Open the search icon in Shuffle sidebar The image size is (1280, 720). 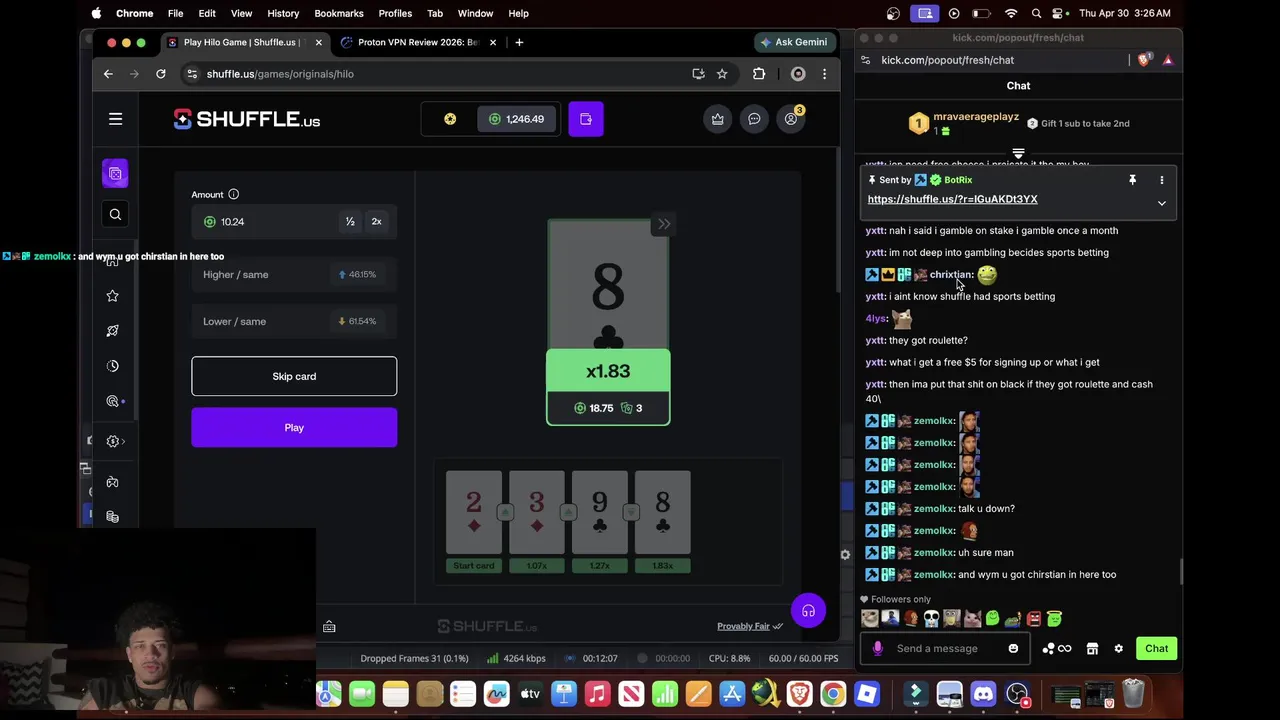115,214
